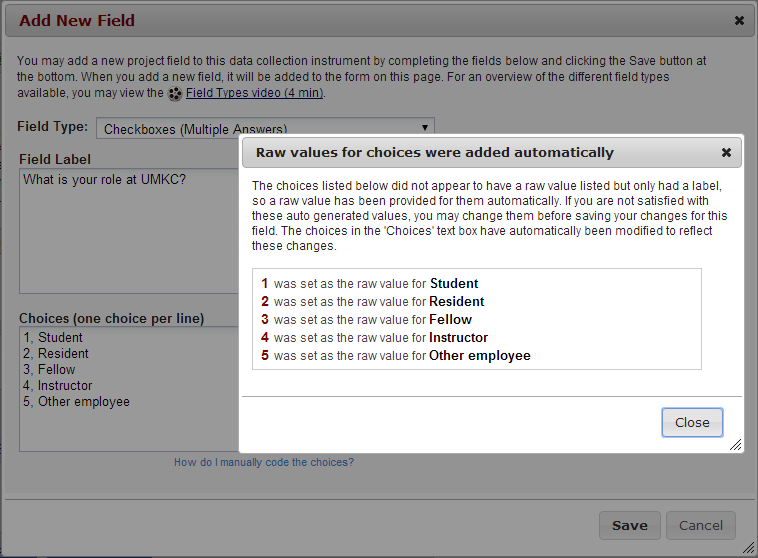The width and height of the screenshot is (758, 558).
Task: Click the Save button
Action: [629, 525]
